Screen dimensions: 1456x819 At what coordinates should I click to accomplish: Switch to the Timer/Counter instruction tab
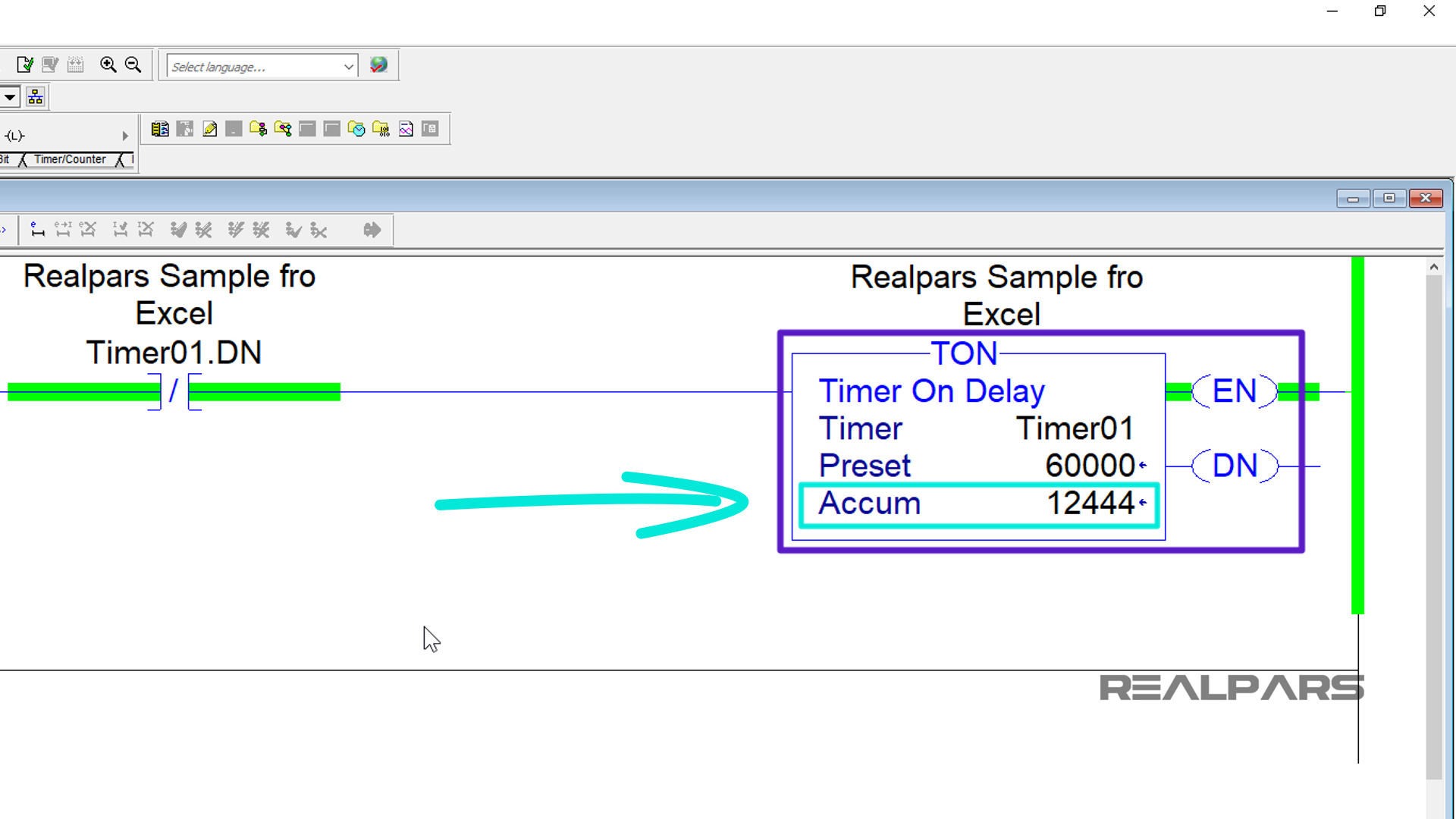71,159
